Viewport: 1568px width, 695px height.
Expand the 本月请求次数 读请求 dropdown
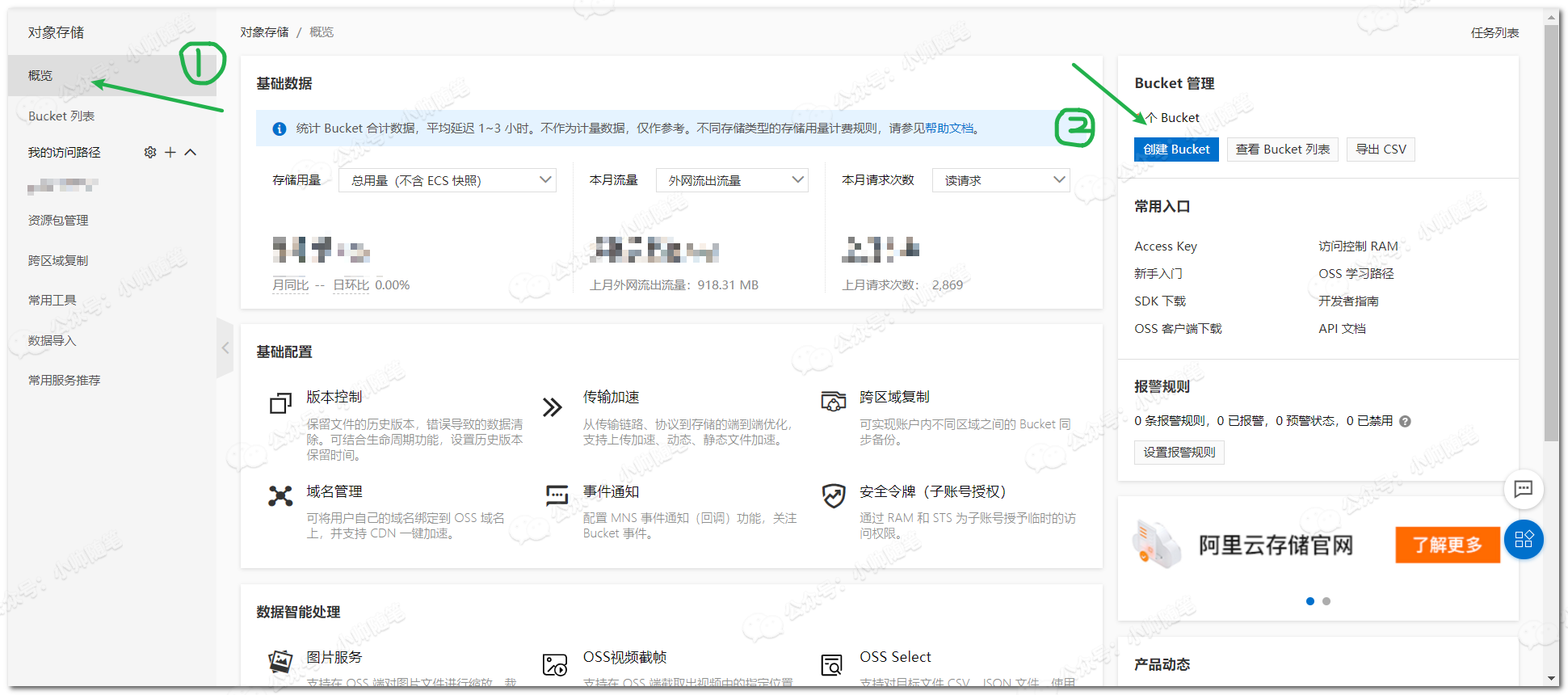[x=1001, y=180]
